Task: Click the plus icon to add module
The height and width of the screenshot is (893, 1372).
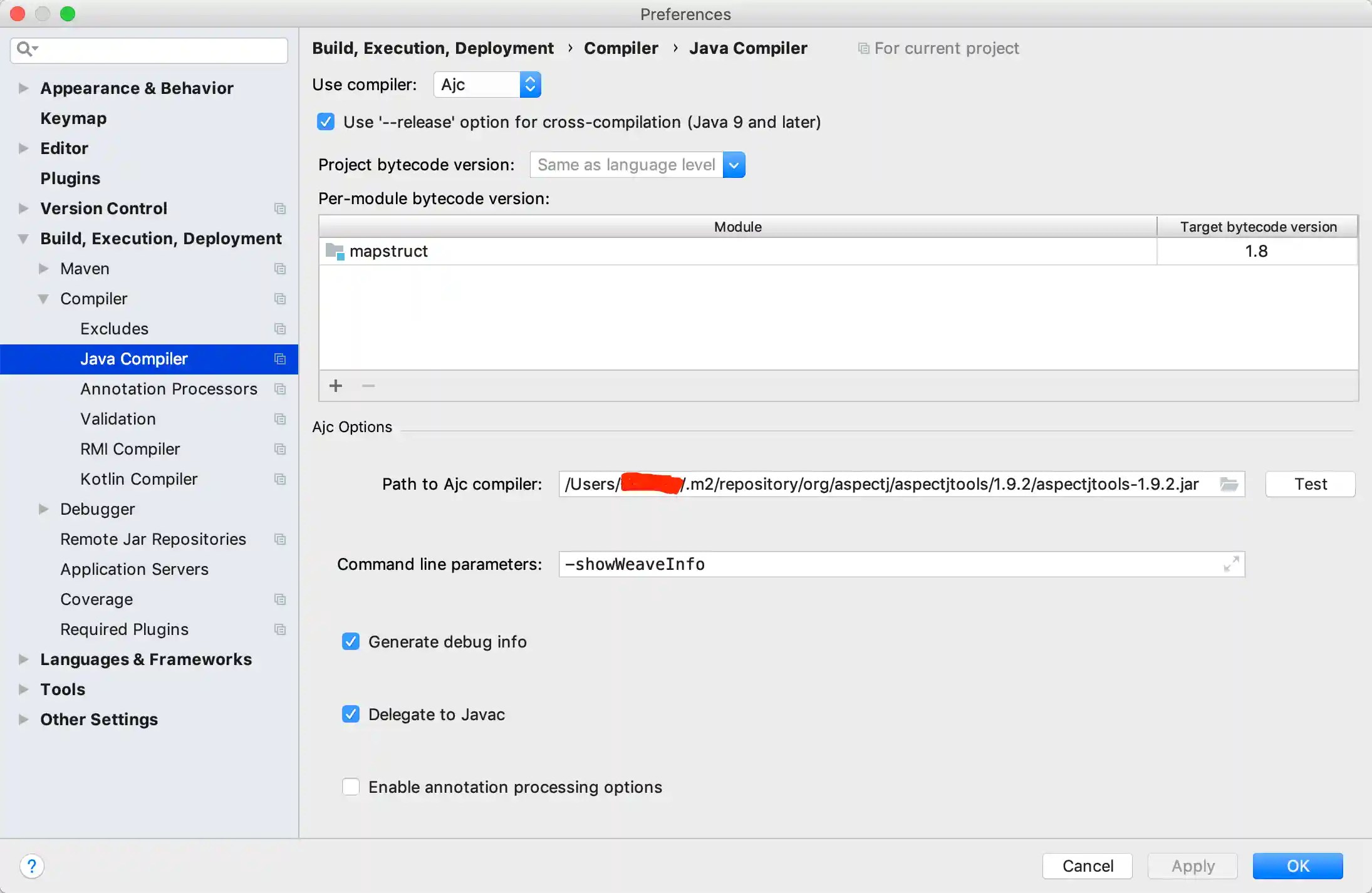Action: pos(336,386)
